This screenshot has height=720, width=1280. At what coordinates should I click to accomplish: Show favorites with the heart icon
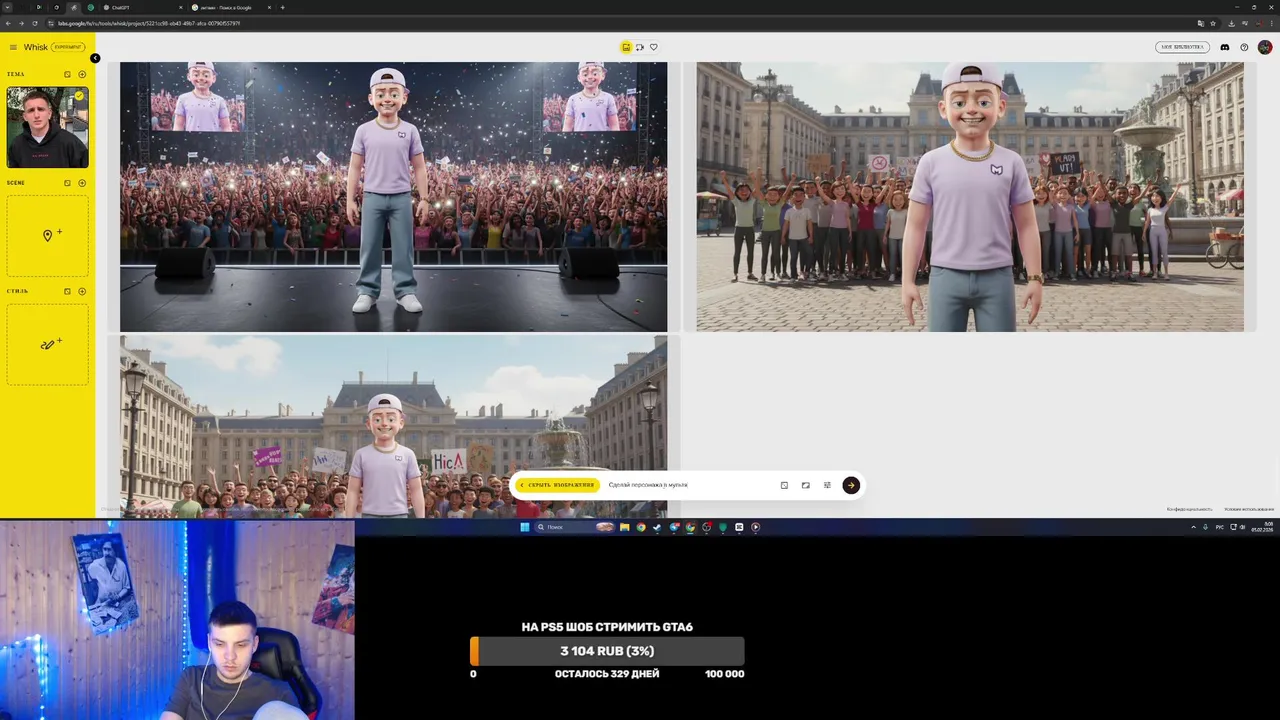coord(654,47)
